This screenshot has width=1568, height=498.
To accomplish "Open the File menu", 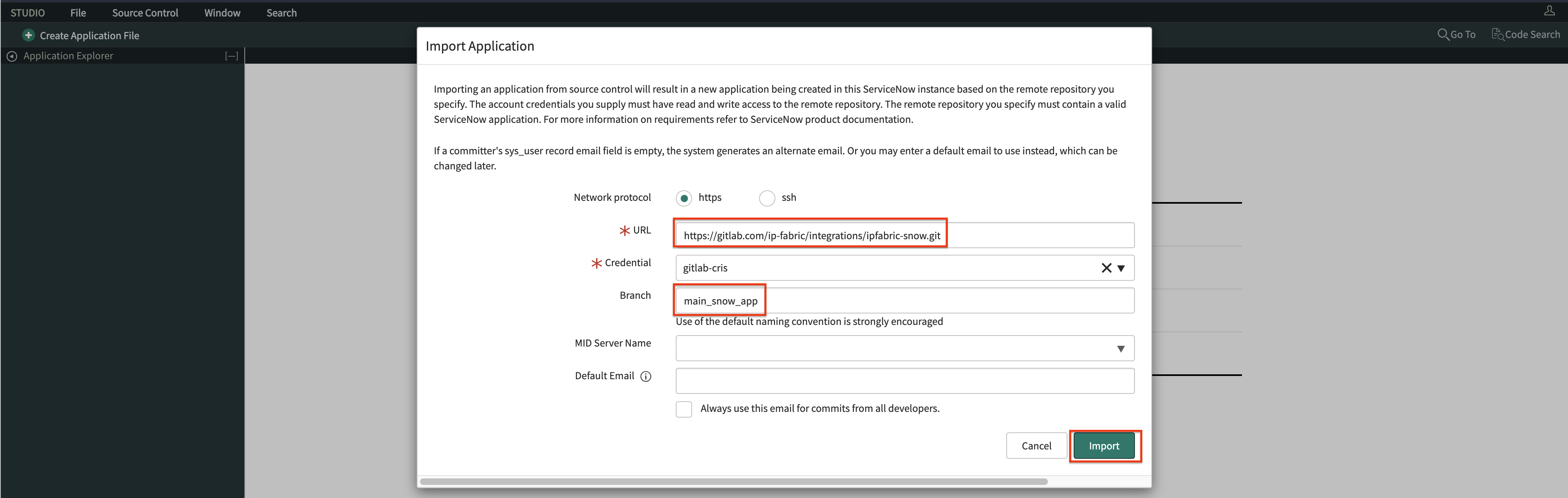I will (x=78, y=13).
